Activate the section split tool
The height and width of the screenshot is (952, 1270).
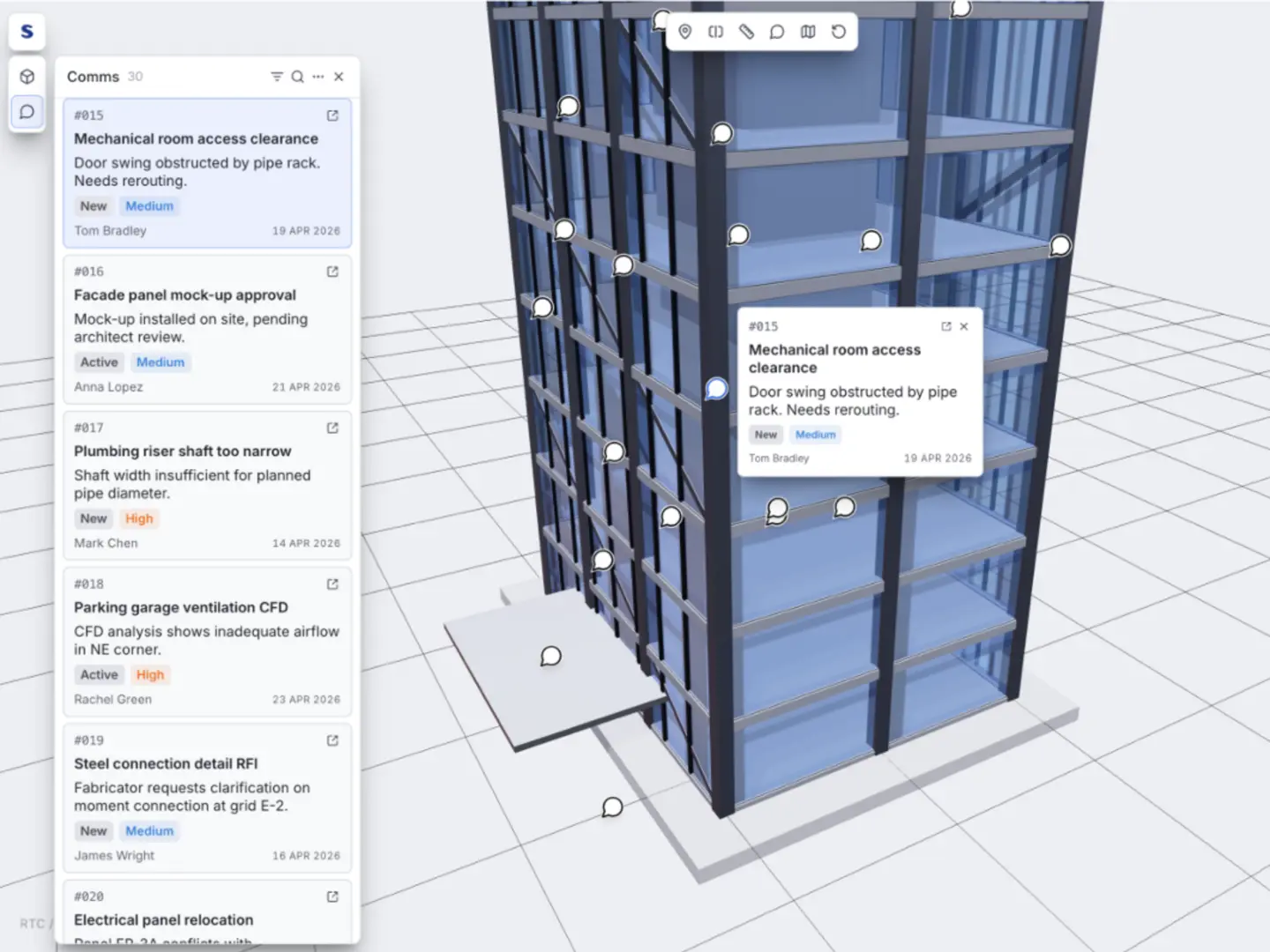(x=715, y=32)
